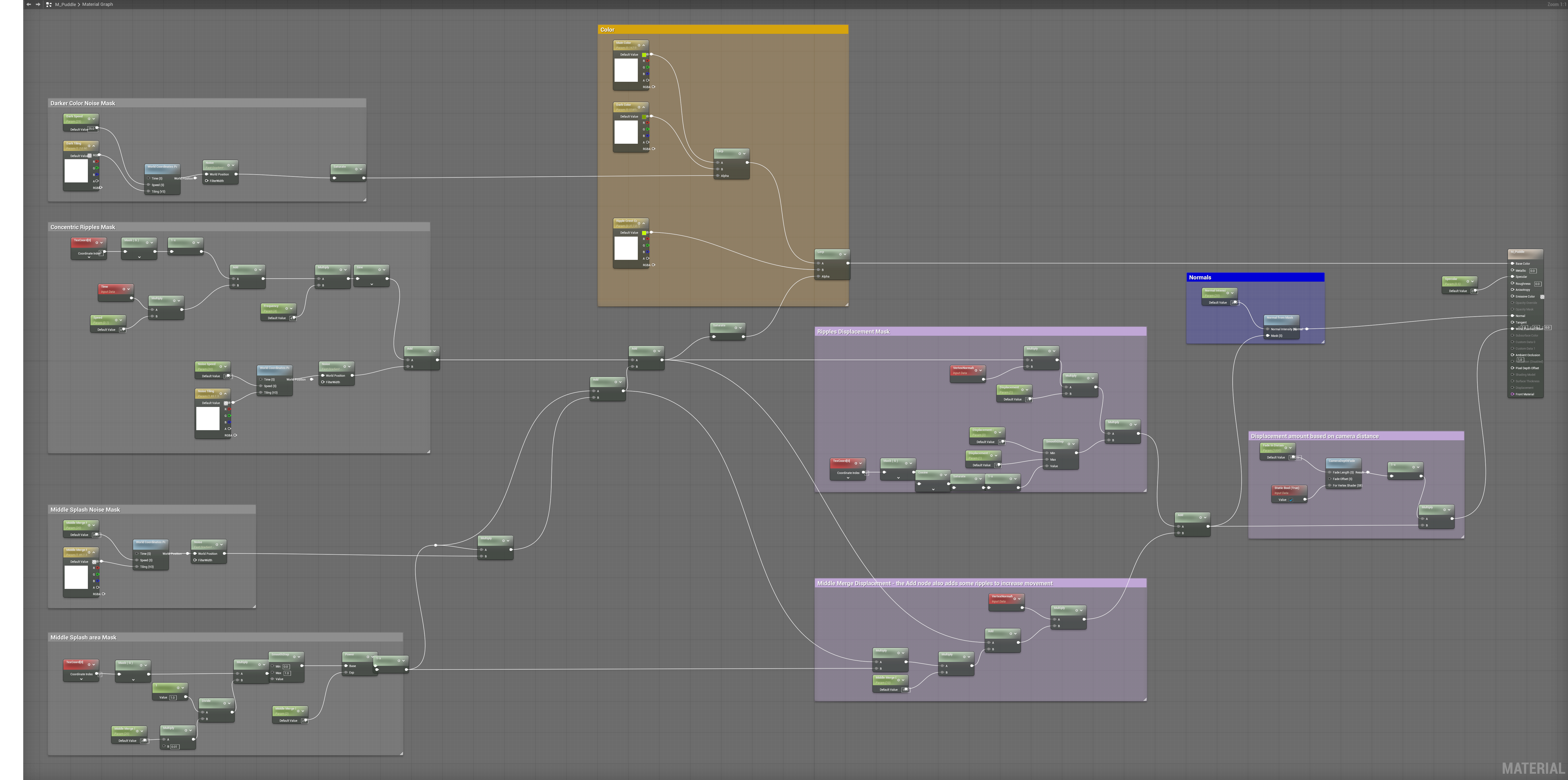Select the Normals comment box title
Viewport: 1568px width, 780px height.
[x=1200, y=277]
